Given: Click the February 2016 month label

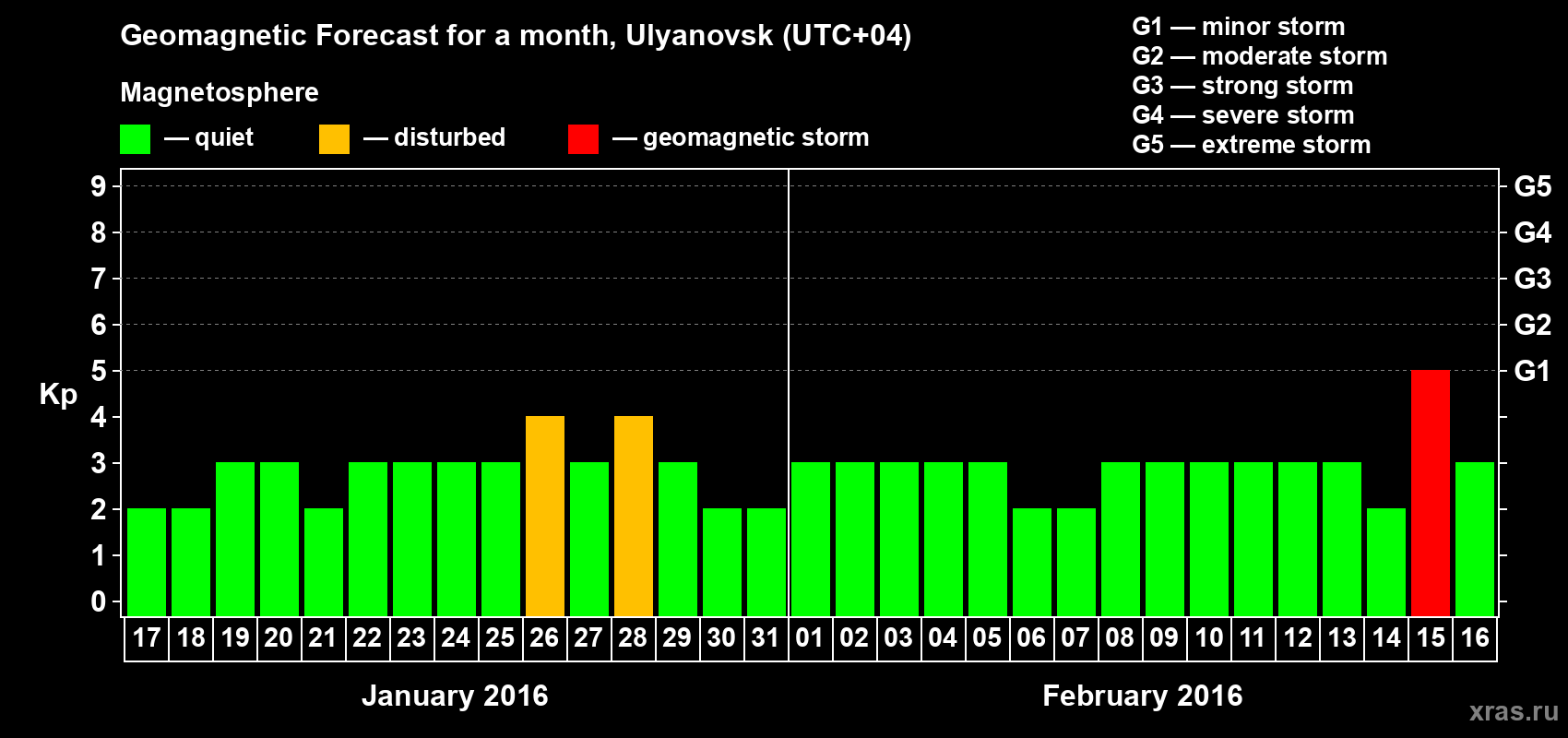Looking at the screenshot, I should tap(1143, 696).
